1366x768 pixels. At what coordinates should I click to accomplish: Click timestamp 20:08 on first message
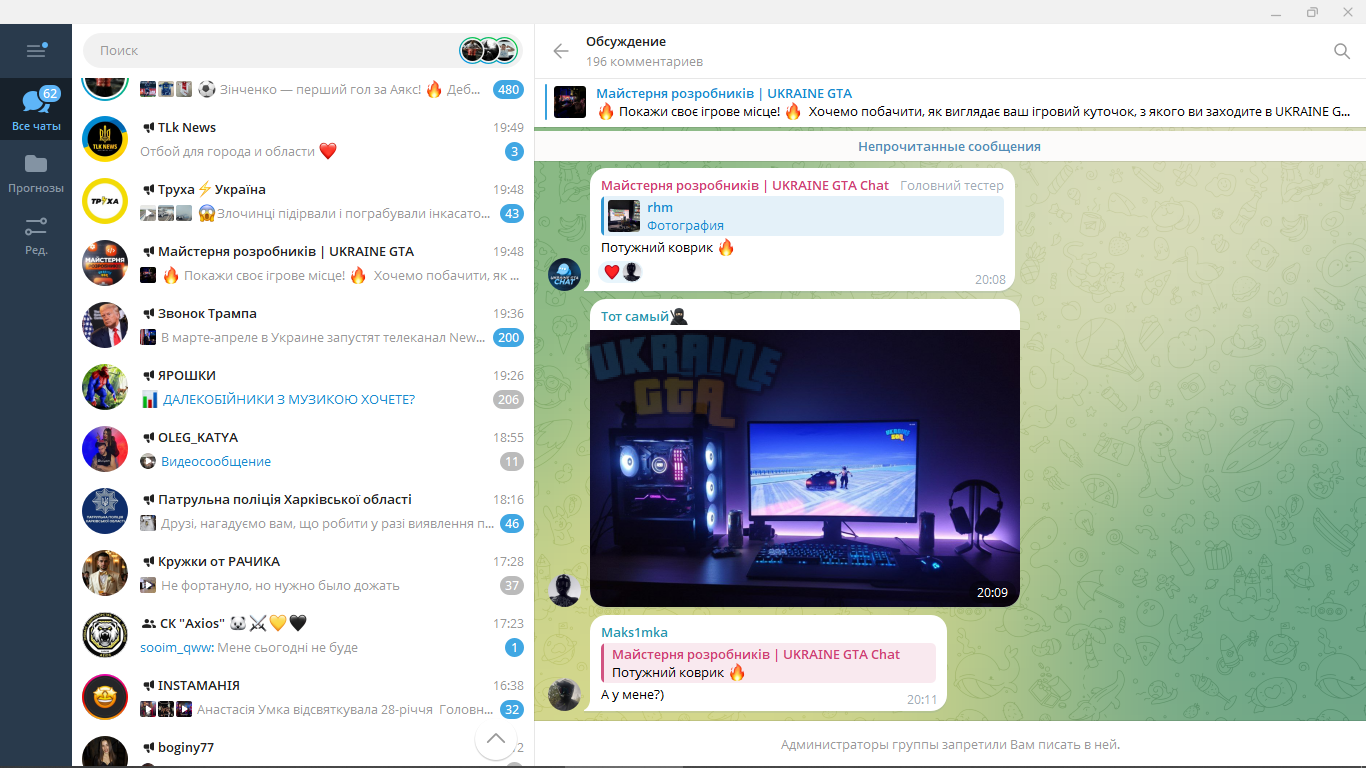pos(990,280)
